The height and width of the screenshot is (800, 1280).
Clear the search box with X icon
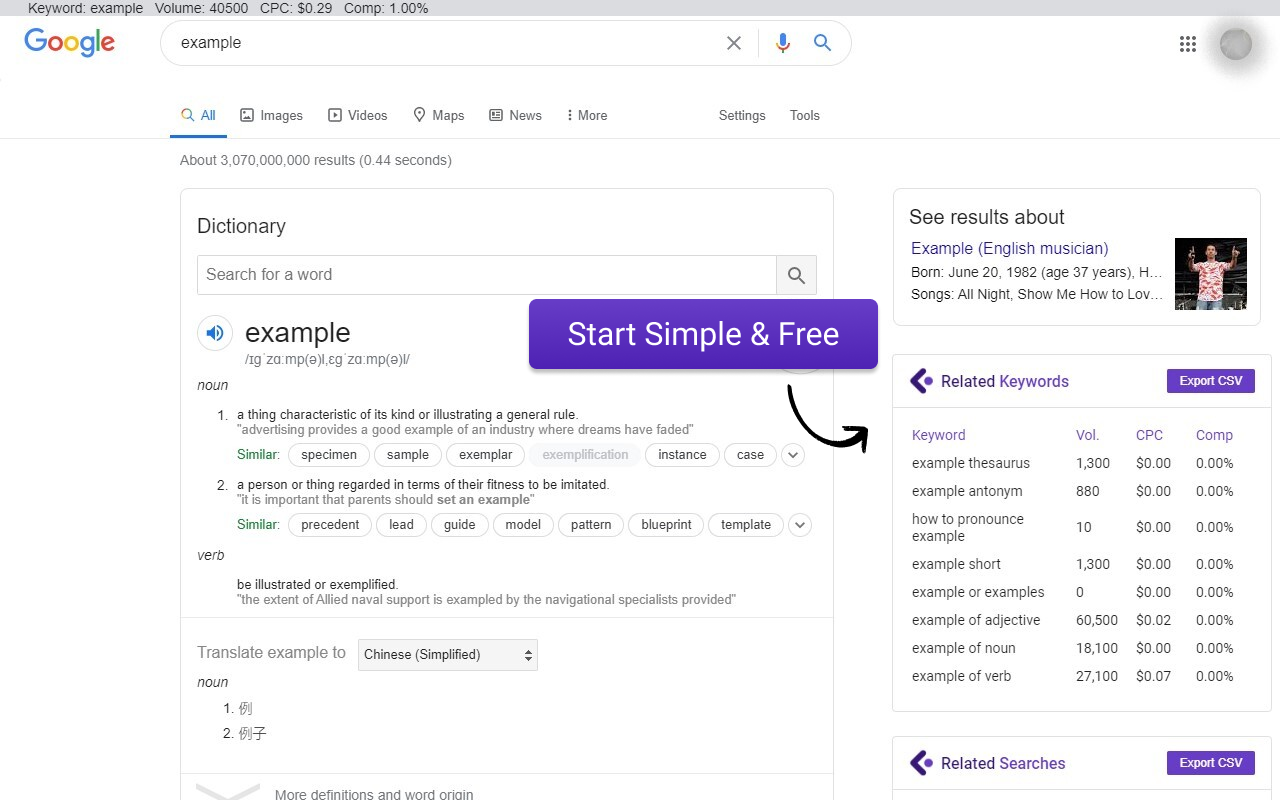734,43
